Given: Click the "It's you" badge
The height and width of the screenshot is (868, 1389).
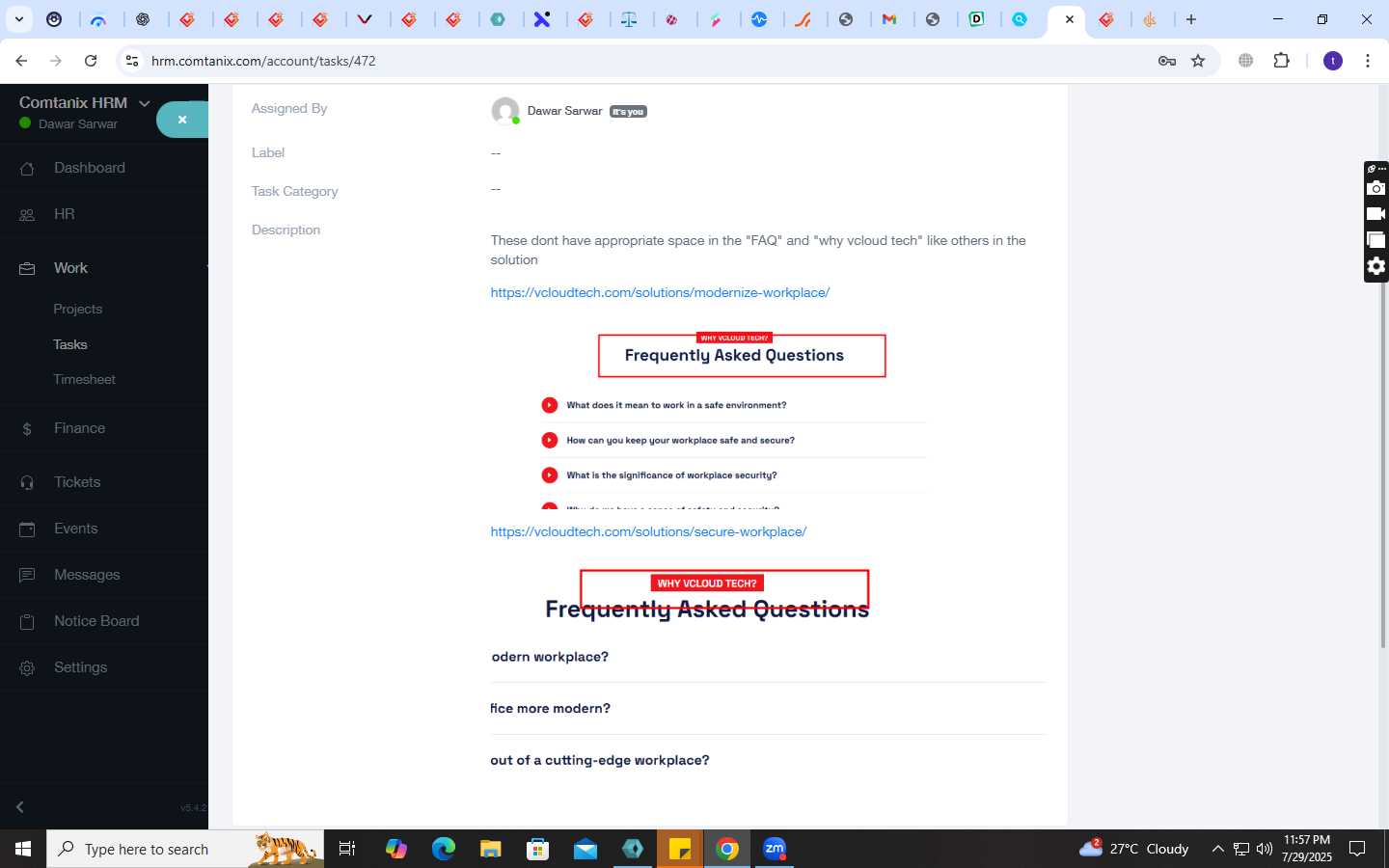Looking at the screenshot, I should pos(628,112).
